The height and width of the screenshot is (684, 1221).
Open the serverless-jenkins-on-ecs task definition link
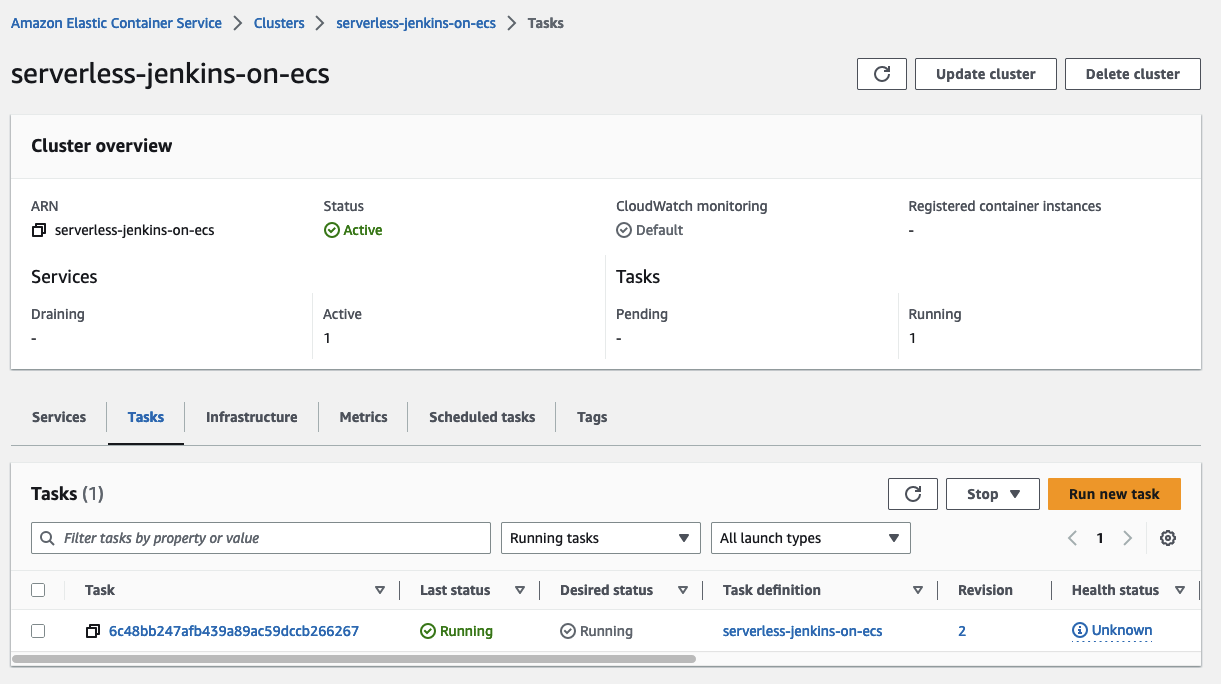pos(802,631)
